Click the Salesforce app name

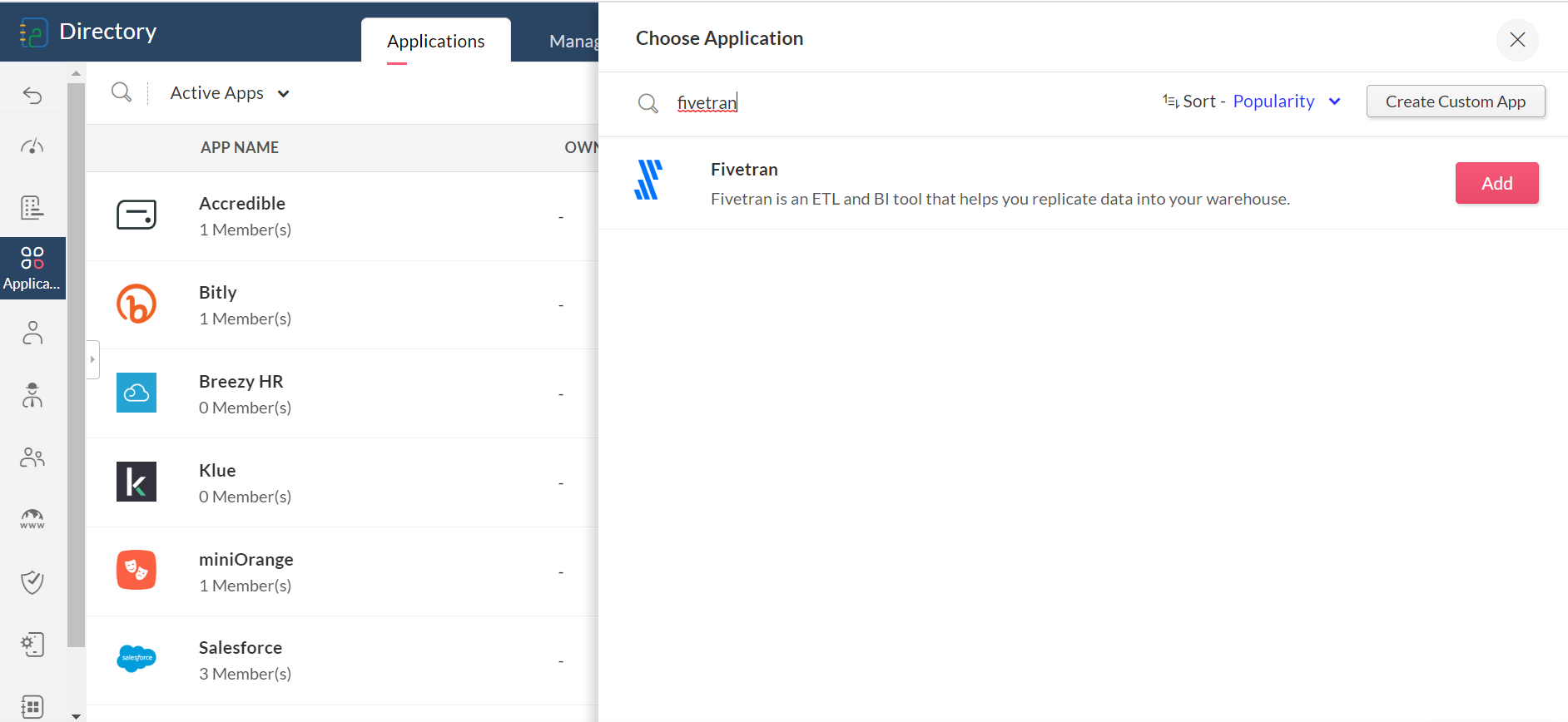click(241, 647)
